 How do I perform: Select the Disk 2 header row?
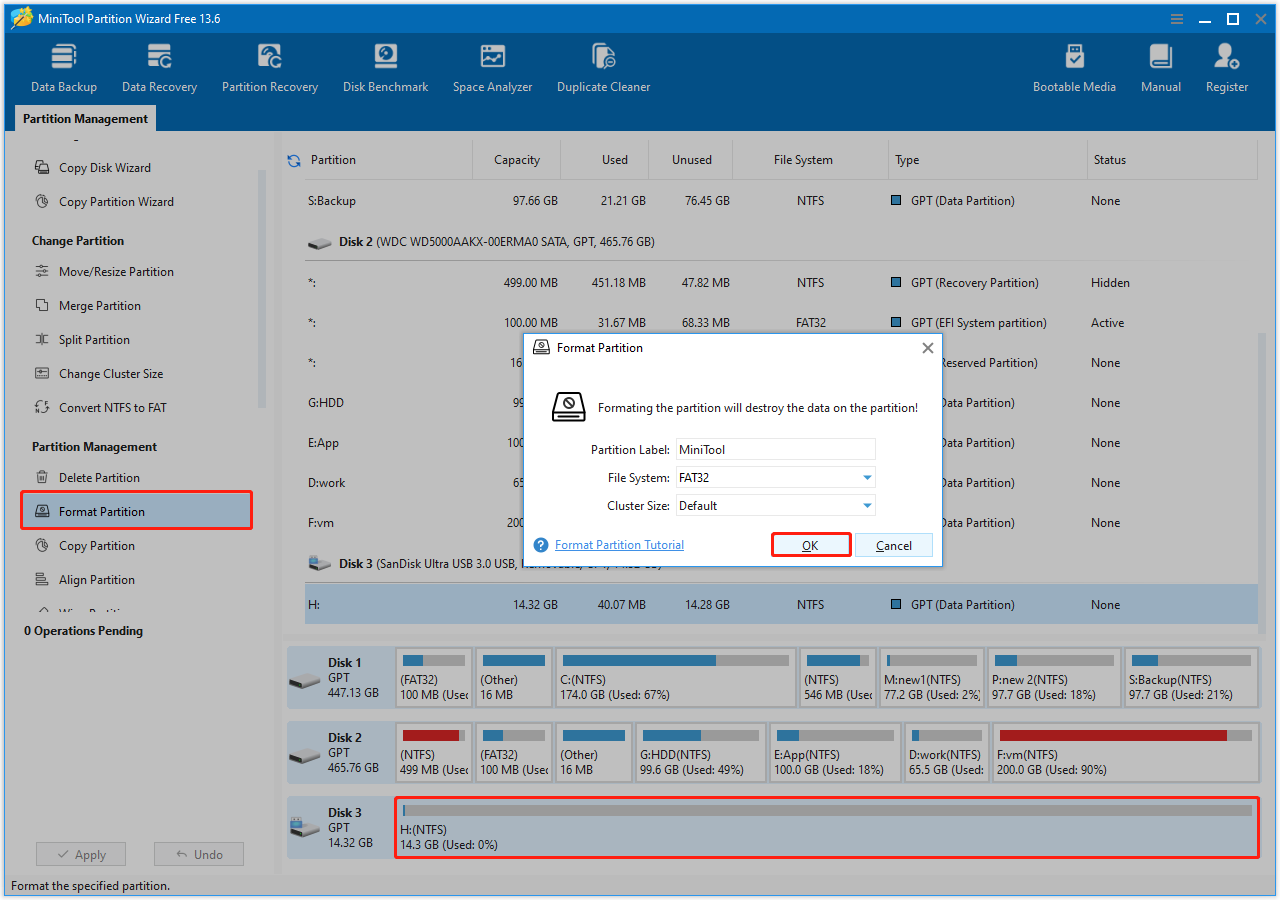click(x=780, y=242)
